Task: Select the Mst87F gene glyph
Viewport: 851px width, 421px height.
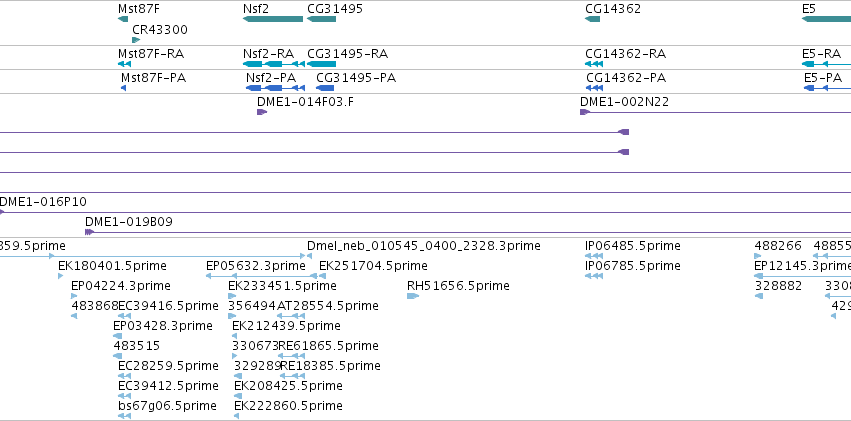Action: [123, 19]
